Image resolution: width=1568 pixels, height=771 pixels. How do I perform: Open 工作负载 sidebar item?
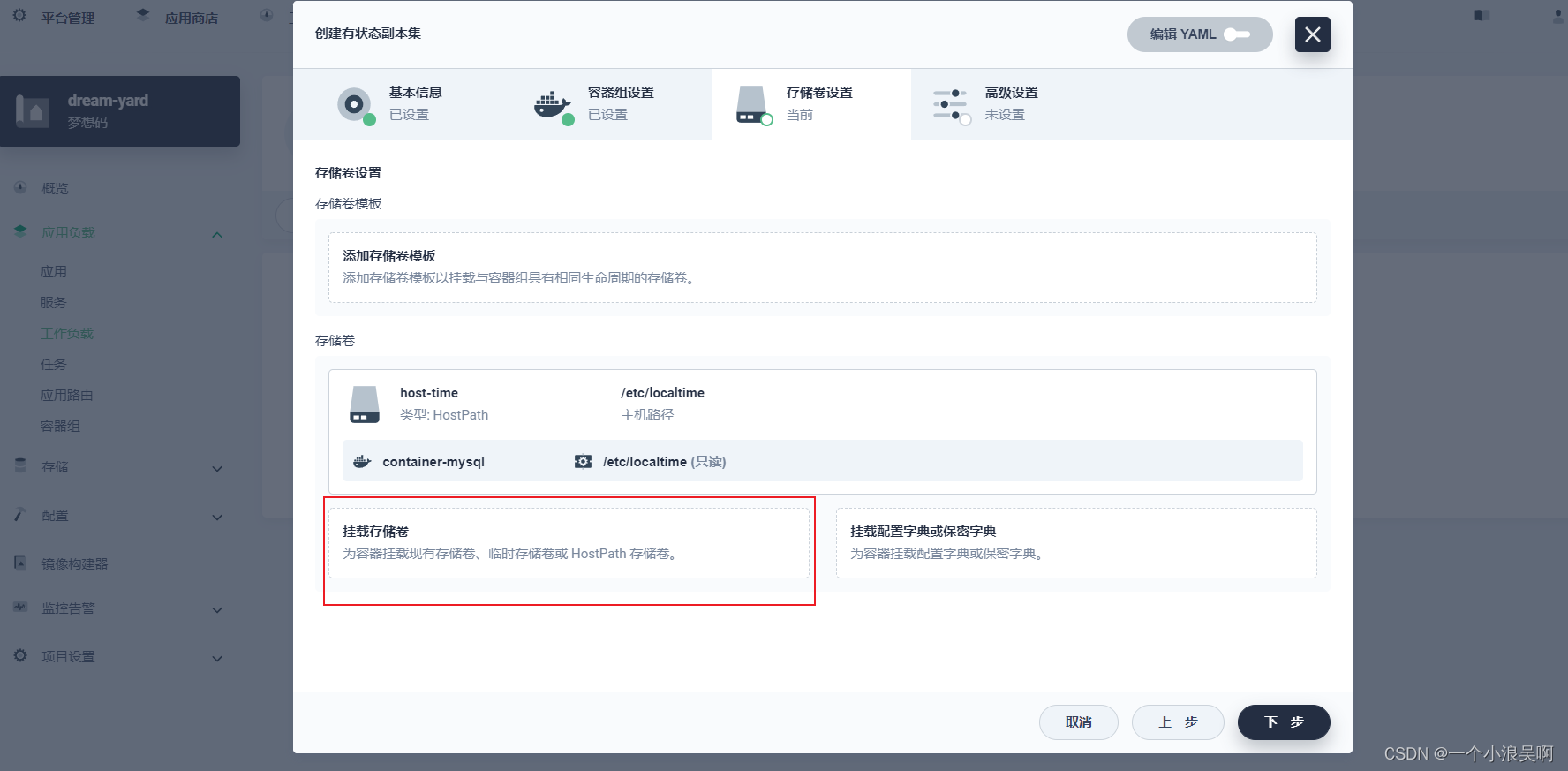67,333
